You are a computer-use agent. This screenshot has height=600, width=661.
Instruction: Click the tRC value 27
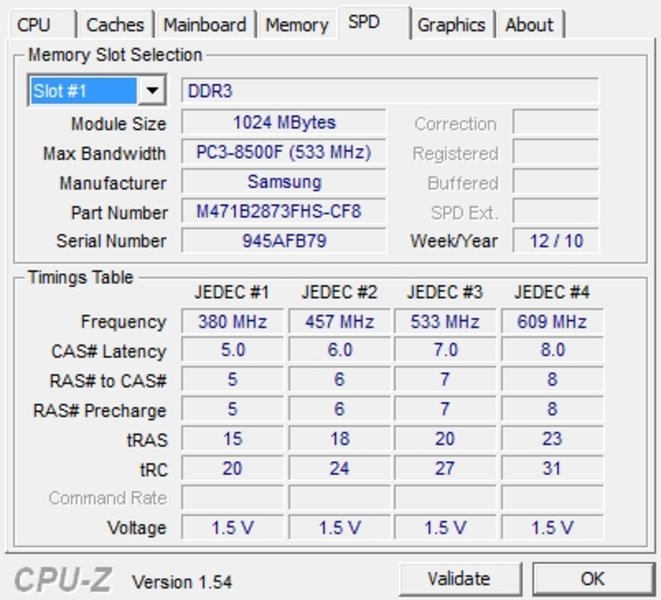coord(445,468)
